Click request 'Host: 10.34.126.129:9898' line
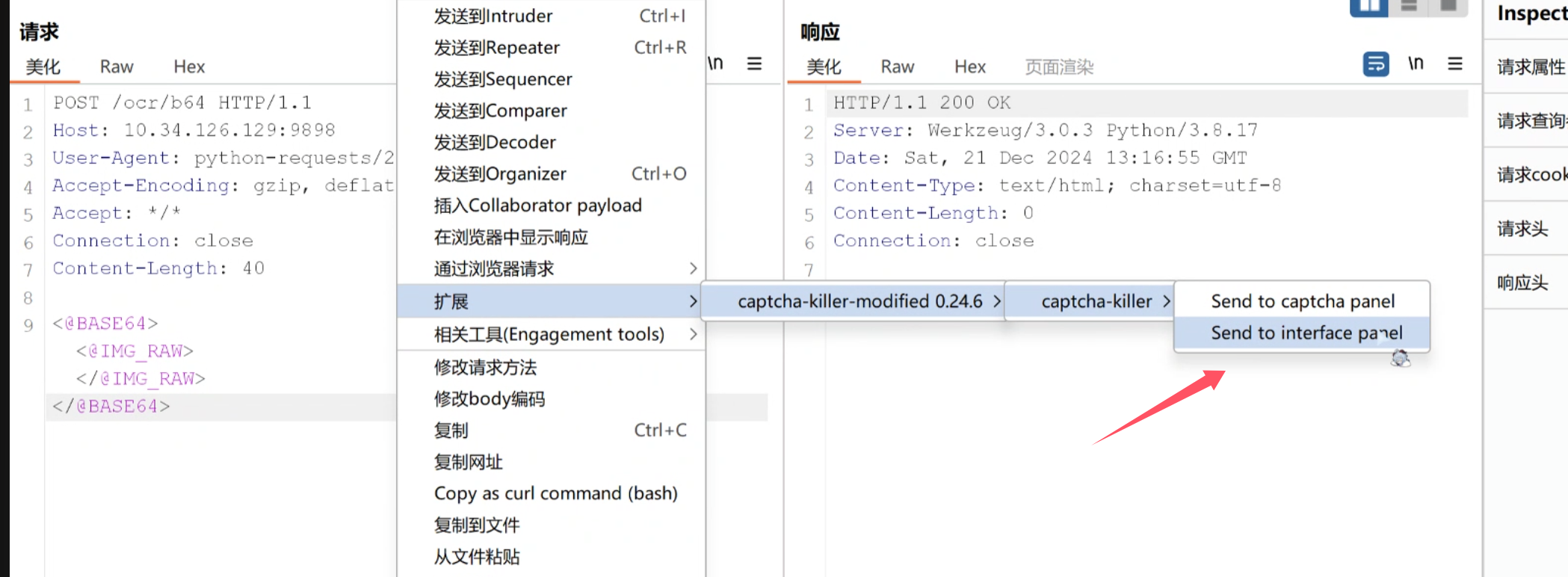1568x577 pixels. (194, 130)
